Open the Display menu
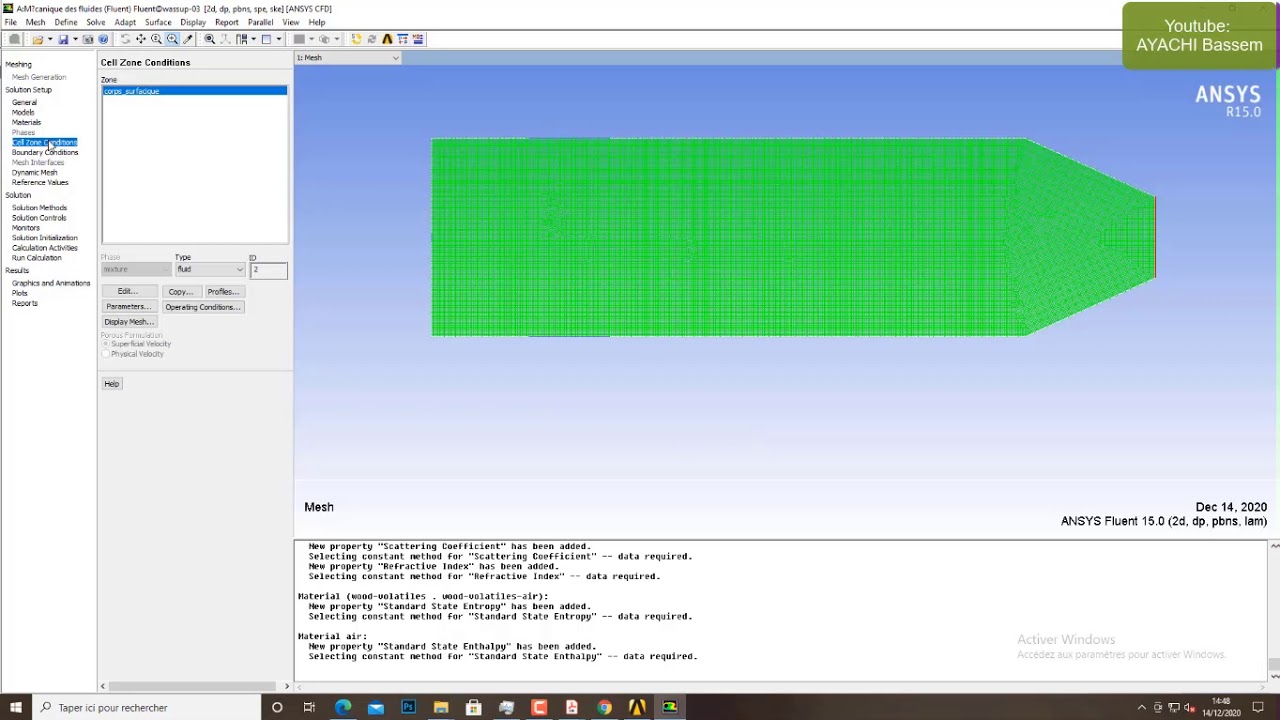This screenshot has width=1280, height=720. point(193,22)
